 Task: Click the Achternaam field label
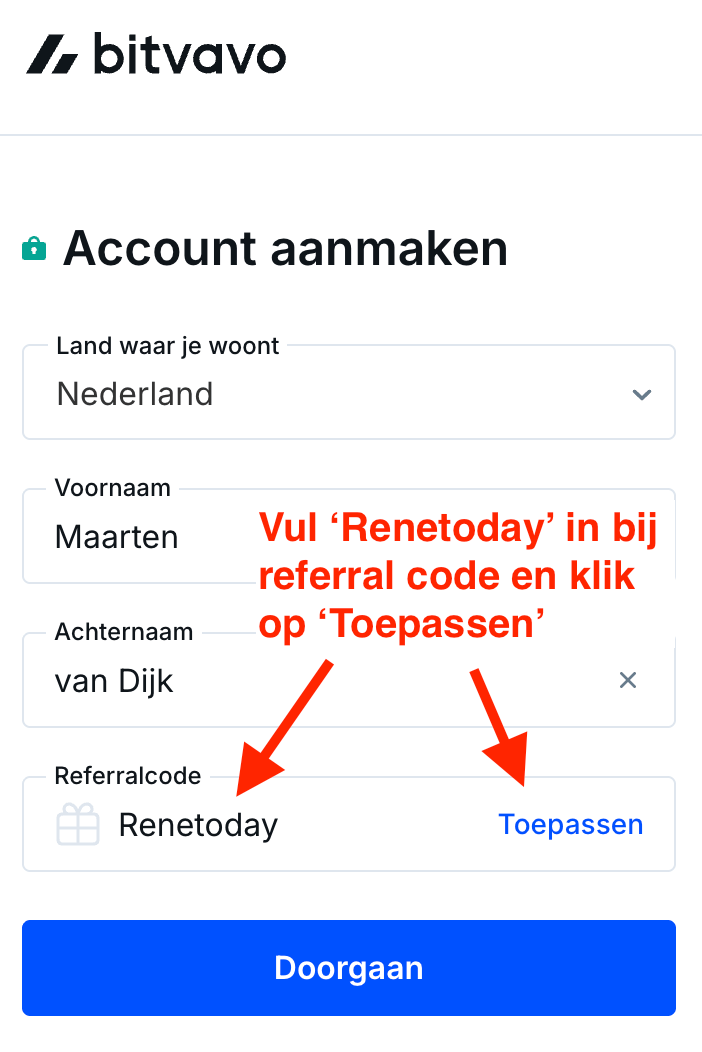click(x=123, y=633)
